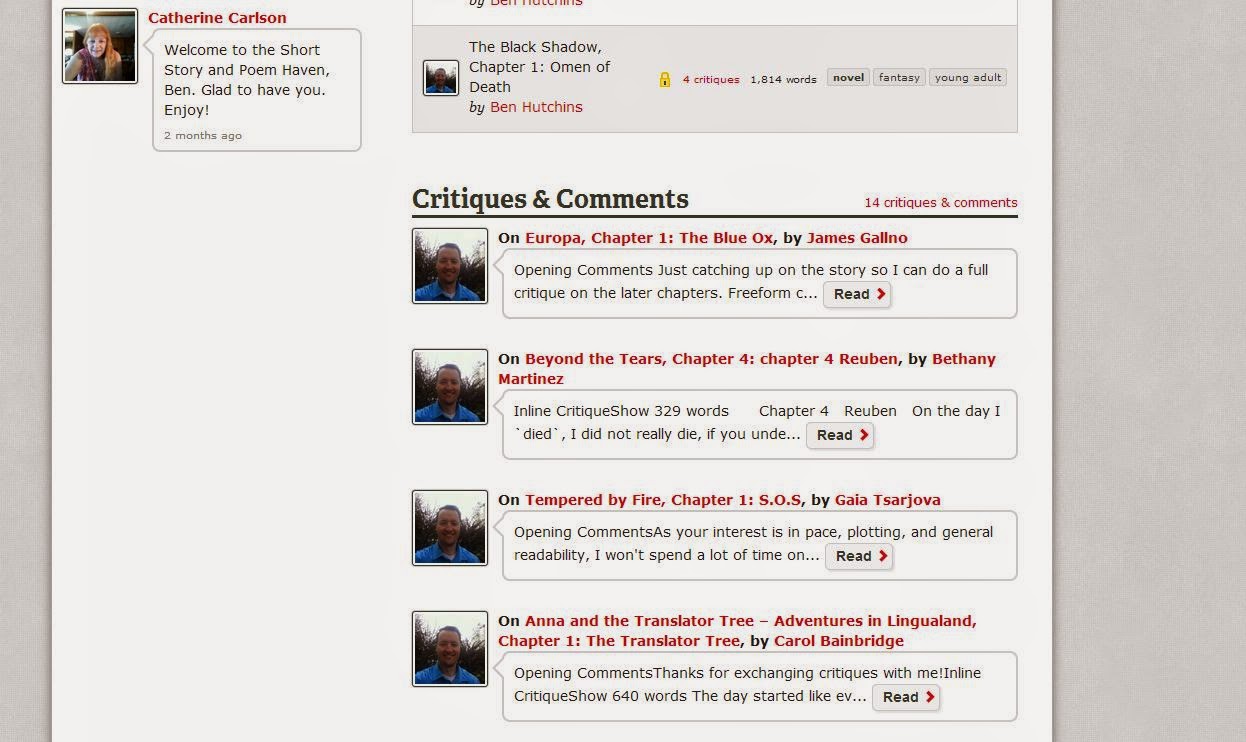Viewport: 1246px width, 742px height.
Task: Read the full critique of Beyond the Tears
Action: tap(839, 434)
